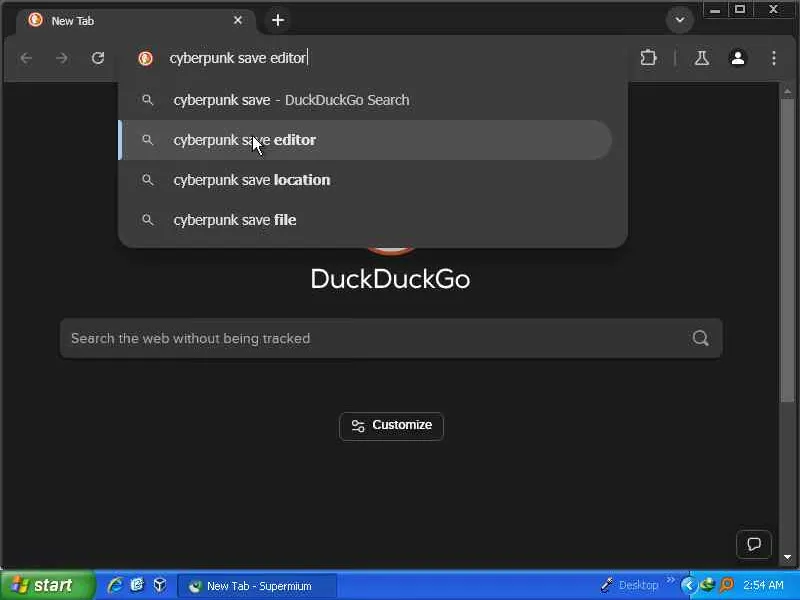800x600 pixels.
Task: Activate 'New Tab - Supermium' taskbar button
Action: click(257, 586)
